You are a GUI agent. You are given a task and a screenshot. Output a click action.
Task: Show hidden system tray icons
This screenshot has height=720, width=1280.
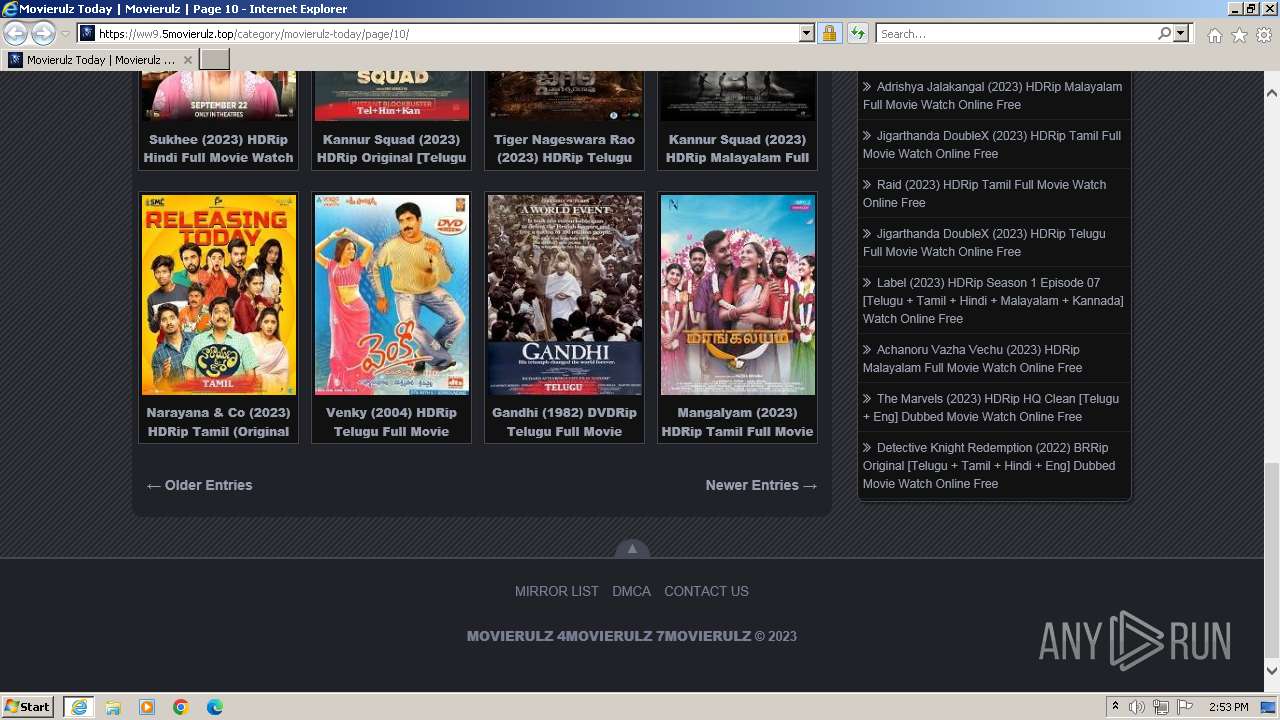tap(1115, 707)
